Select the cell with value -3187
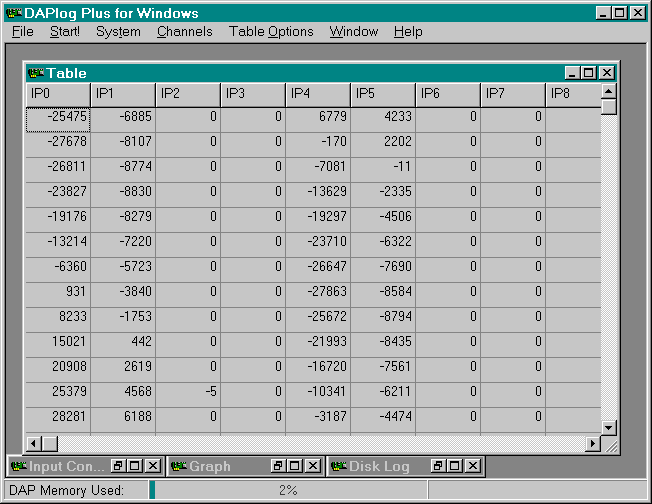652x504 pixels. (x=318, y=420)
